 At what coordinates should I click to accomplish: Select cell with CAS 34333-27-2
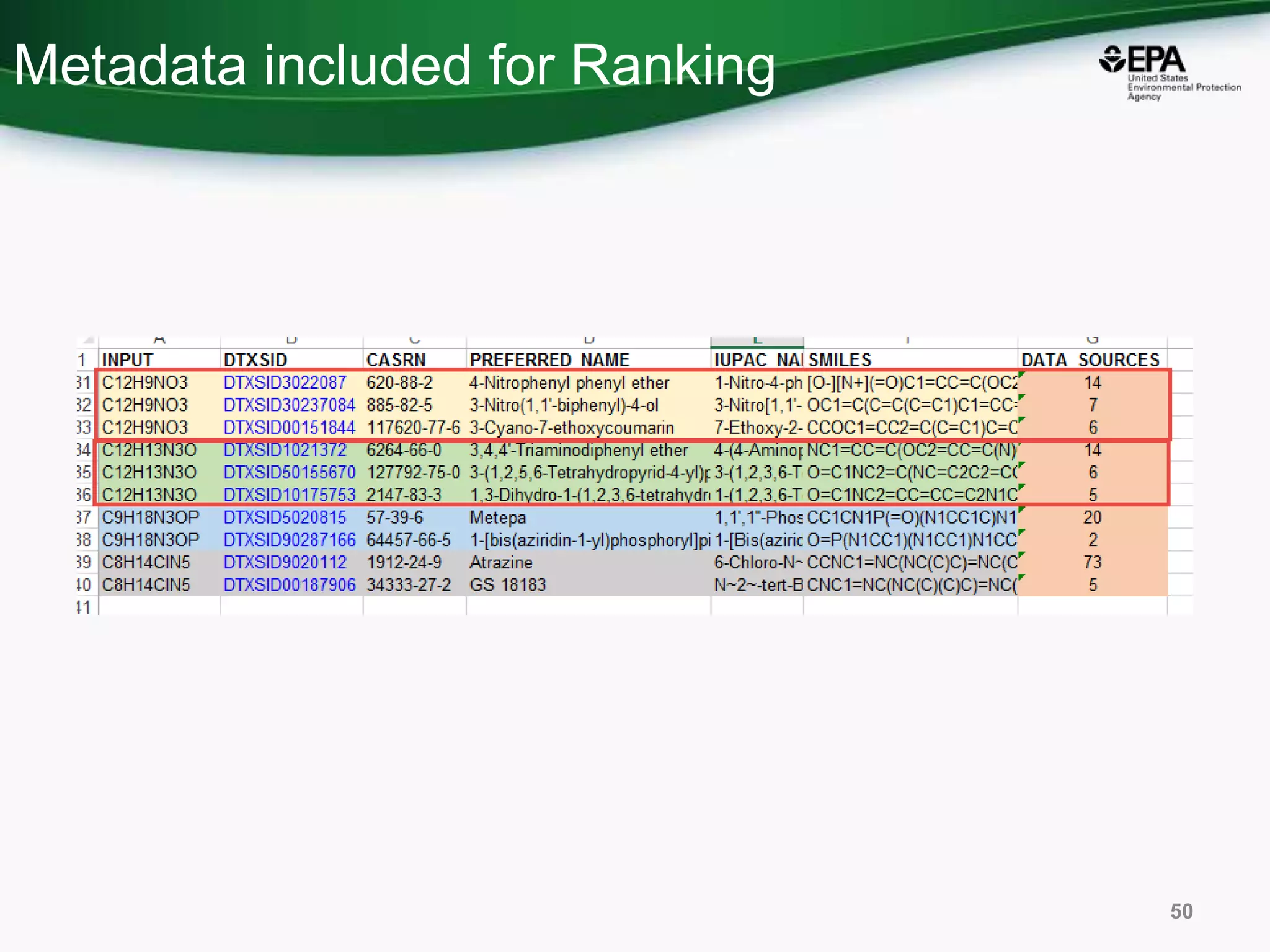click(x=414, y=584)
